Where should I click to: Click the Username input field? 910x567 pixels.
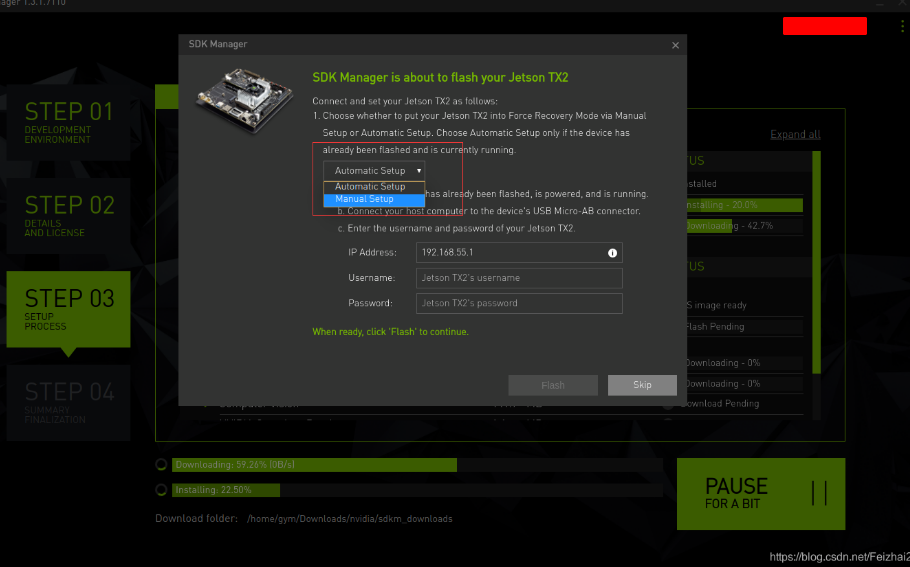click(x=519, y=278)
